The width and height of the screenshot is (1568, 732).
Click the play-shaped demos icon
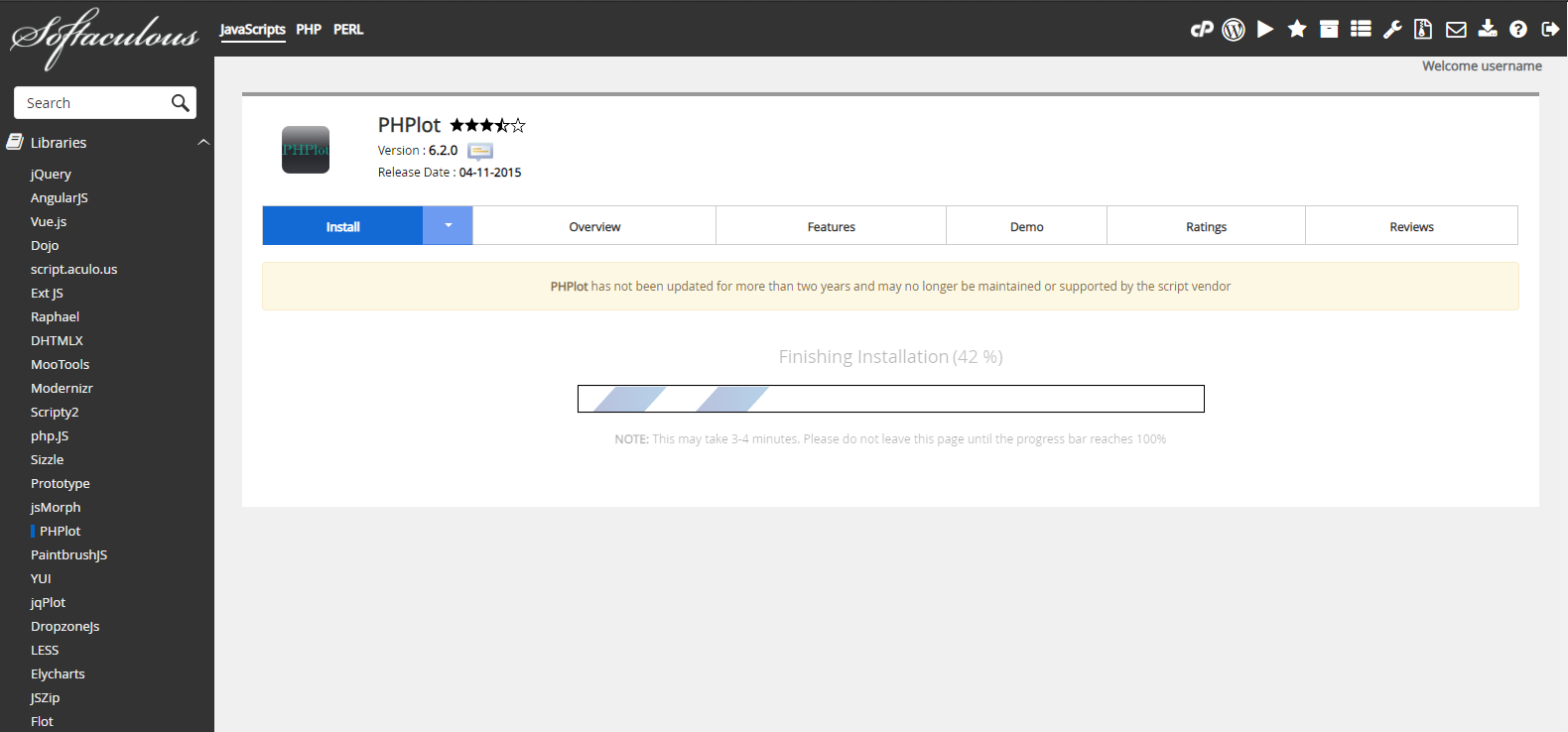1265,30
